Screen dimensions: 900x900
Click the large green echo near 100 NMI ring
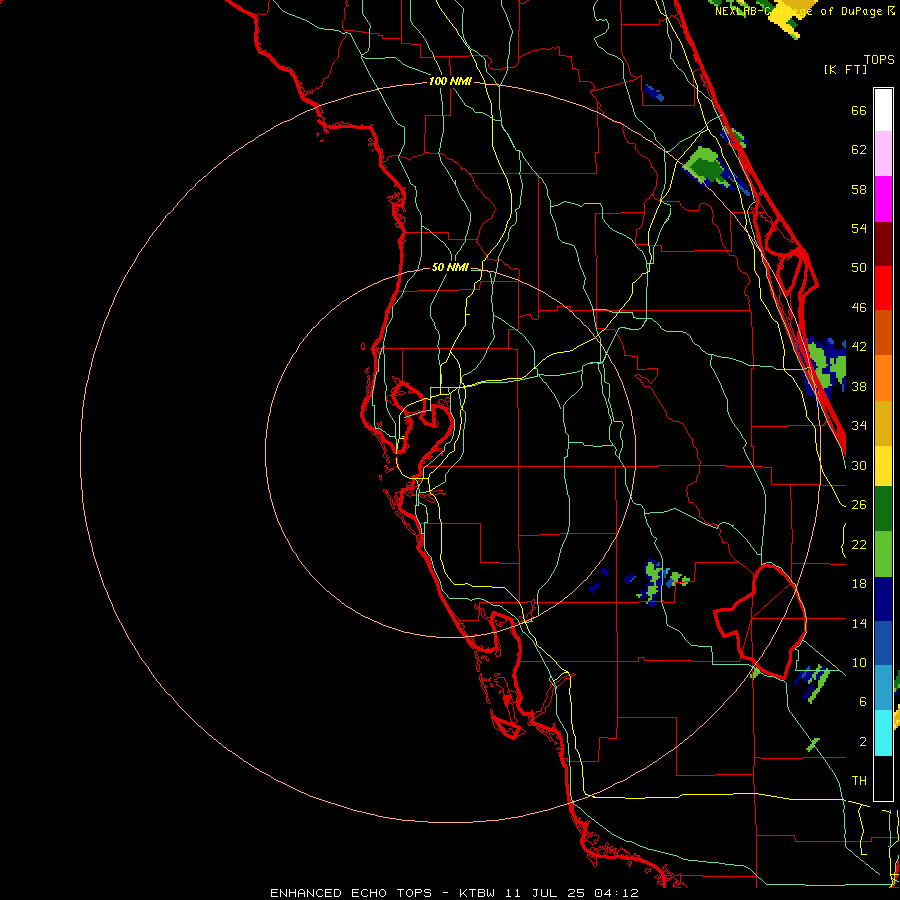pos(706,165)
